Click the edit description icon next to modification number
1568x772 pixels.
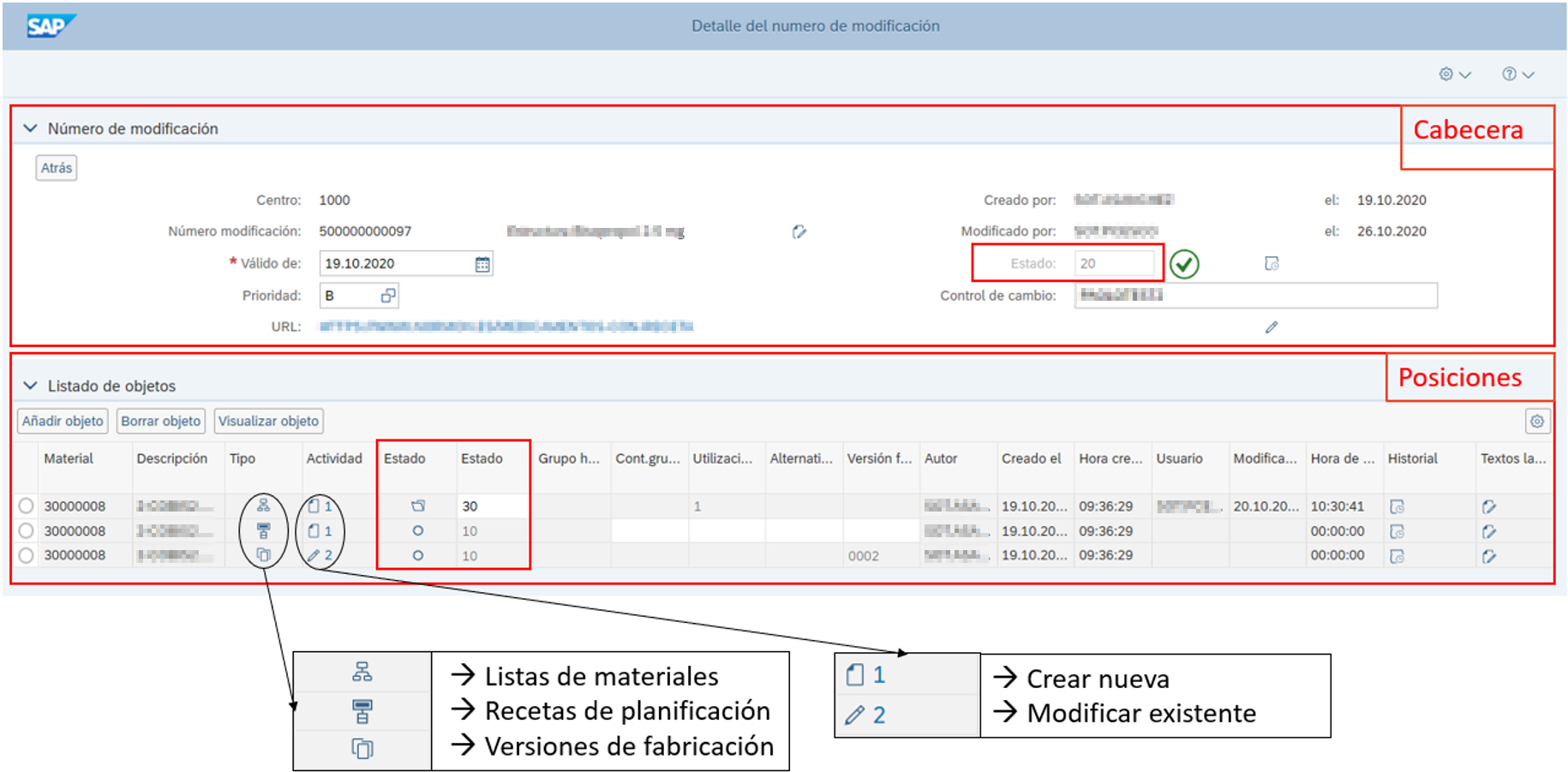pyautogui.click(x=799, y=231)
